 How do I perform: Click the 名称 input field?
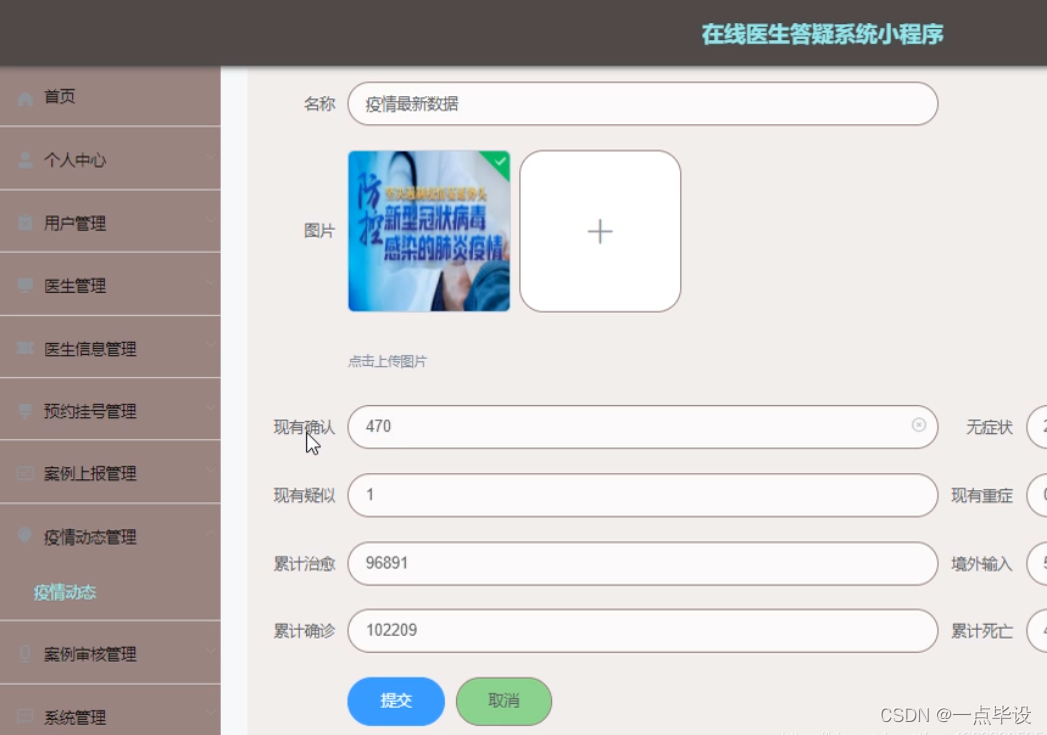click(640, 103)
